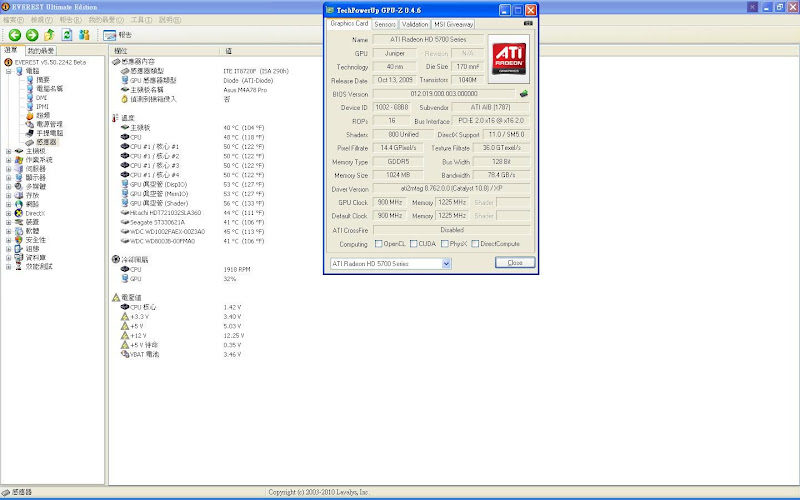
Task: Toggle the OpenCL checkbox in GPU-Z
Action: point(379,244)
